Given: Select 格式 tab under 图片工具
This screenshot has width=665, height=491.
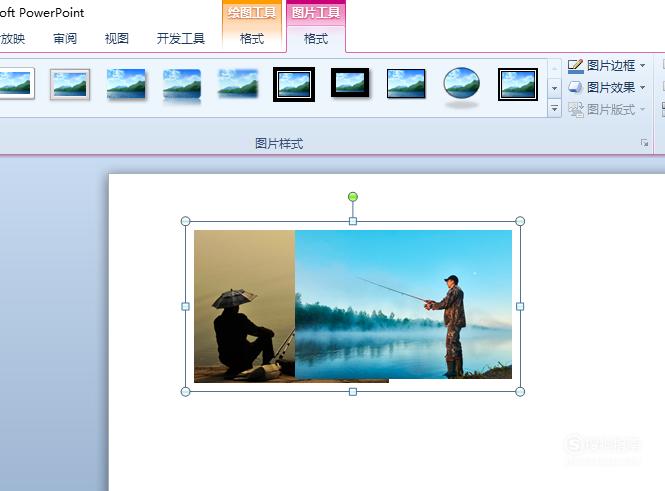Looking at the screenshot, I should tap(316, 39).
